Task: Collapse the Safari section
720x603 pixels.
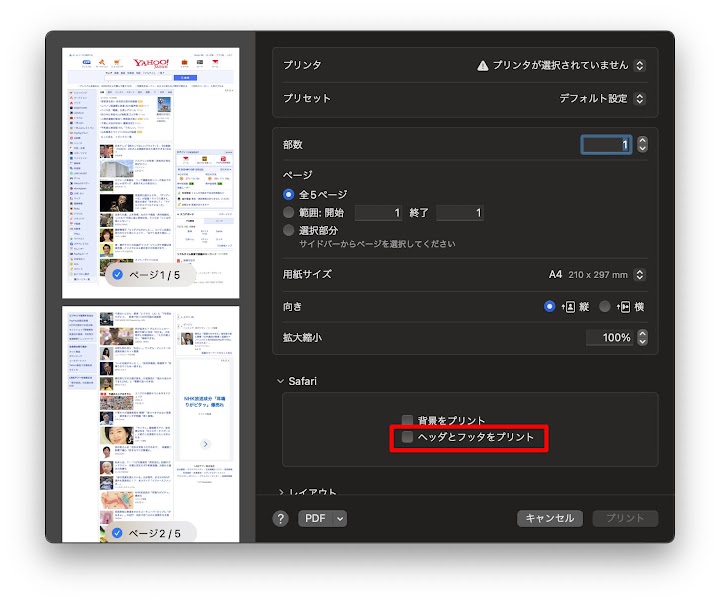Action: click(280, 381)
